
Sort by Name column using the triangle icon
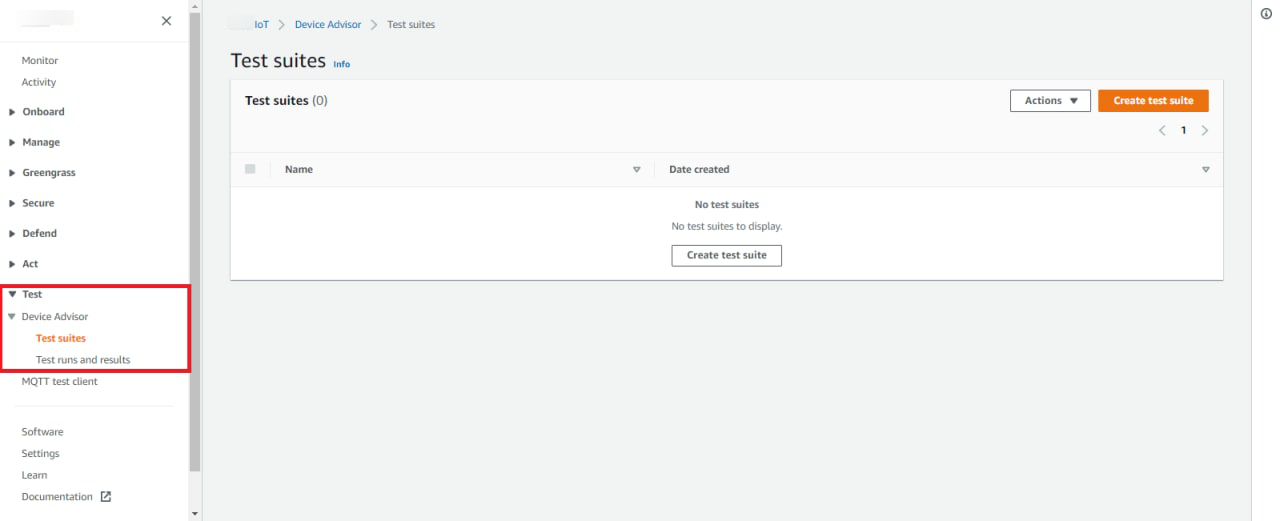[636, 170]
